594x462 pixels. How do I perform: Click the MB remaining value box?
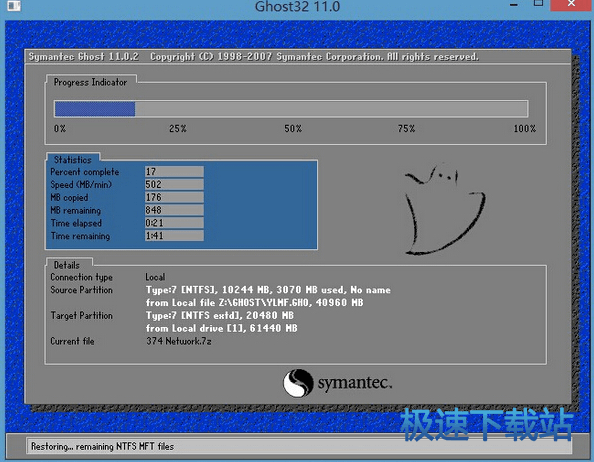pos(174,210)
